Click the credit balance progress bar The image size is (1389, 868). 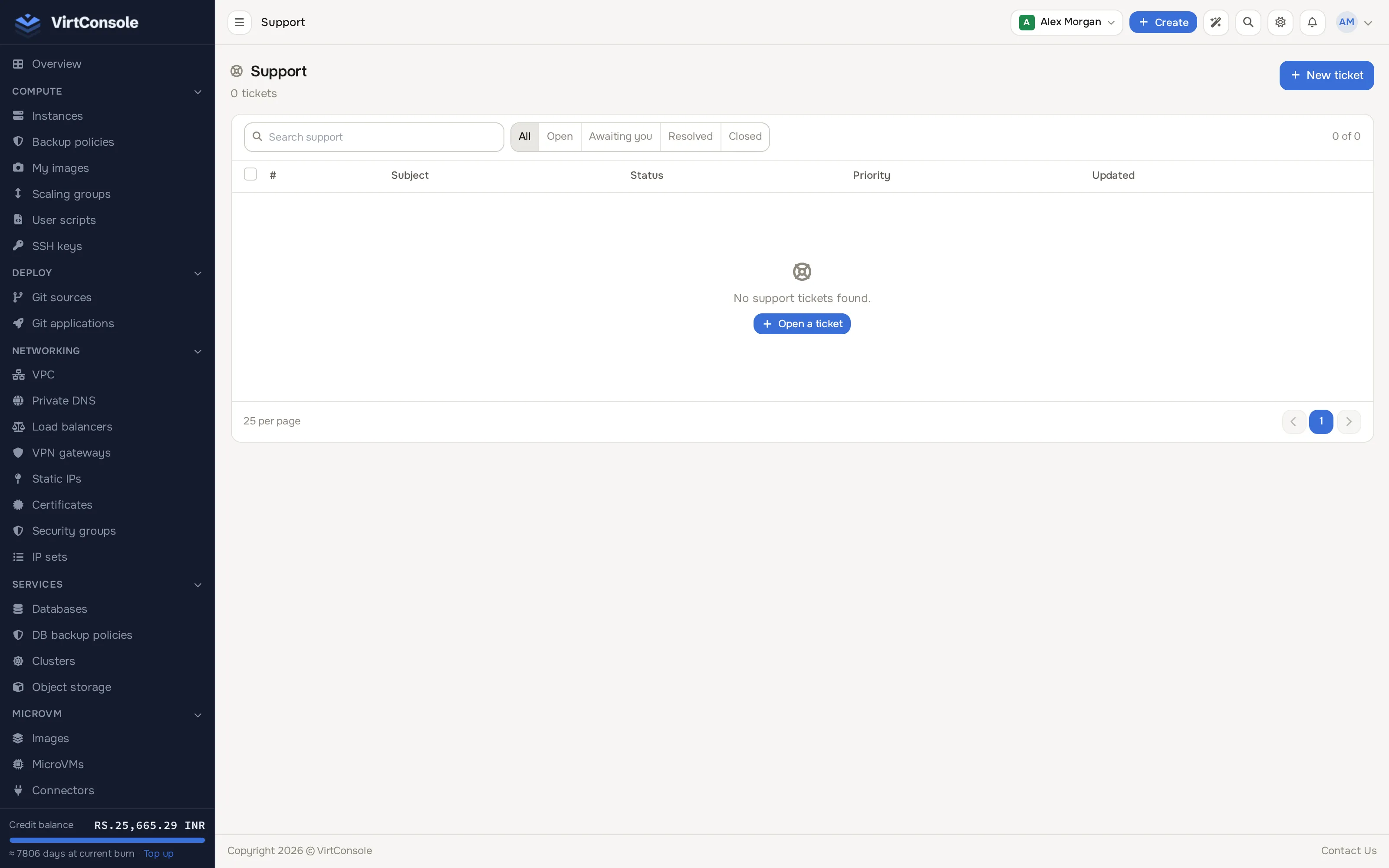pyautogui.click(x=107, y=840)
